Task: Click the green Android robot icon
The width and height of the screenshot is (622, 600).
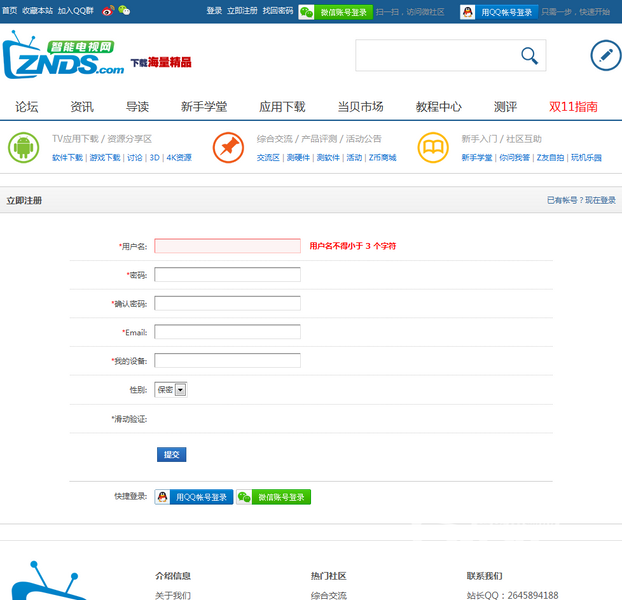Action: [x=23, y=148]
